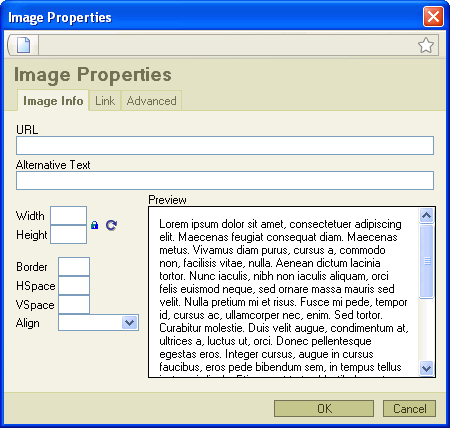Click the Preview label
This screenshot has width=450, height=441.
[x=167, y=200]
